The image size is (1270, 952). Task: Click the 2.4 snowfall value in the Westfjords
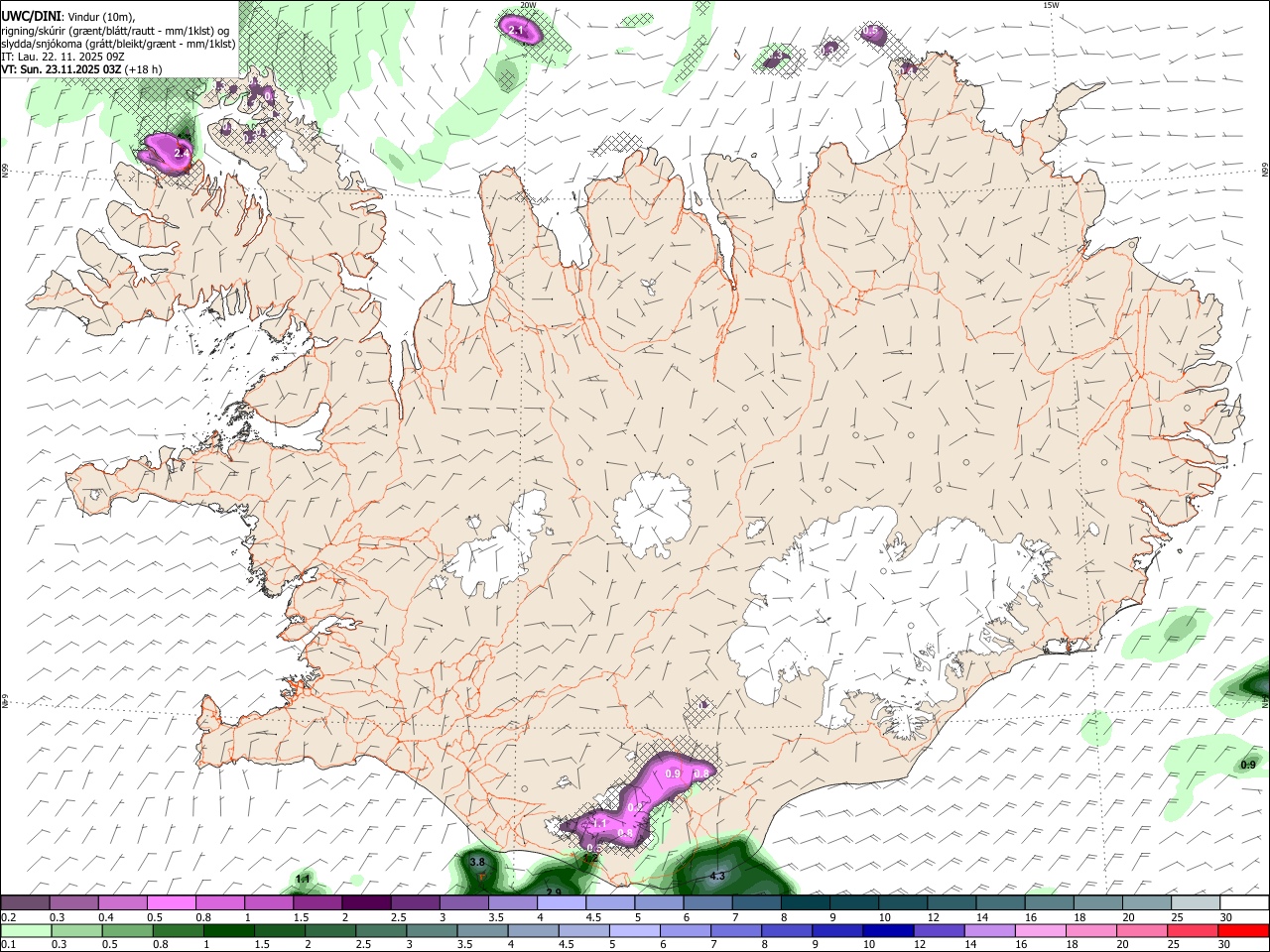[x=182, y=154]
